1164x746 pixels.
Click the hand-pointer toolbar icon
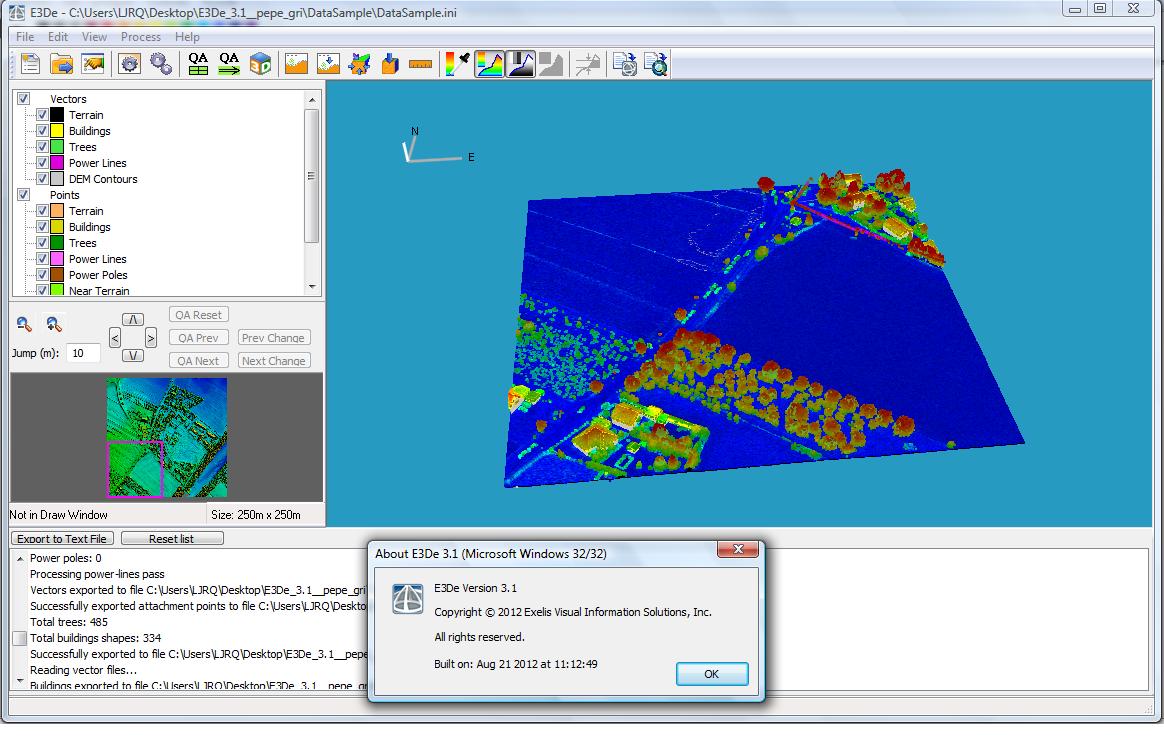93,64
